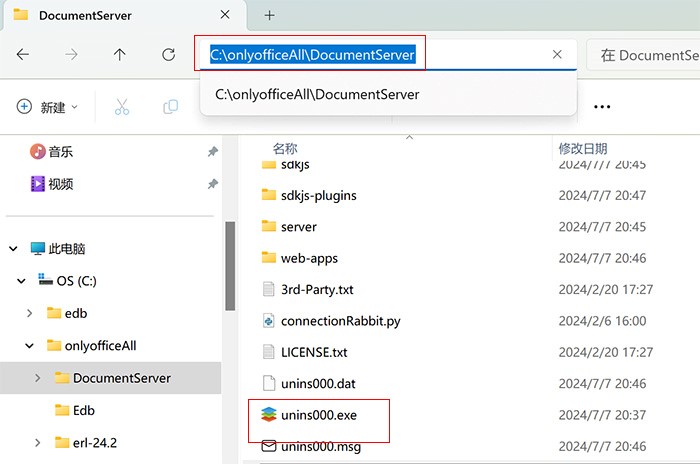Click the LICENSE.txt document icon
The height and width of the screenshot is (464, 700).
[x=269, y=351]
